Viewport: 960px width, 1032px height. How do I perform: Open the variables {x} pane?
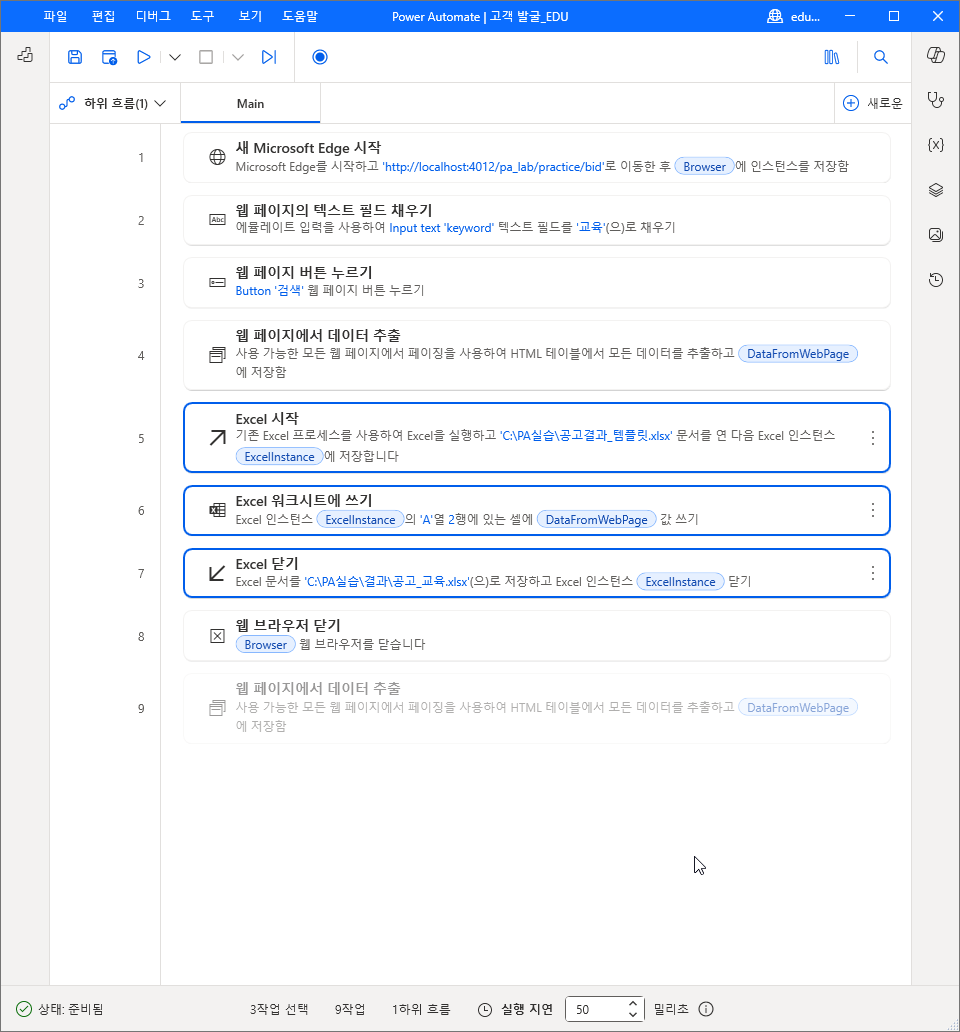pos(936,145)
